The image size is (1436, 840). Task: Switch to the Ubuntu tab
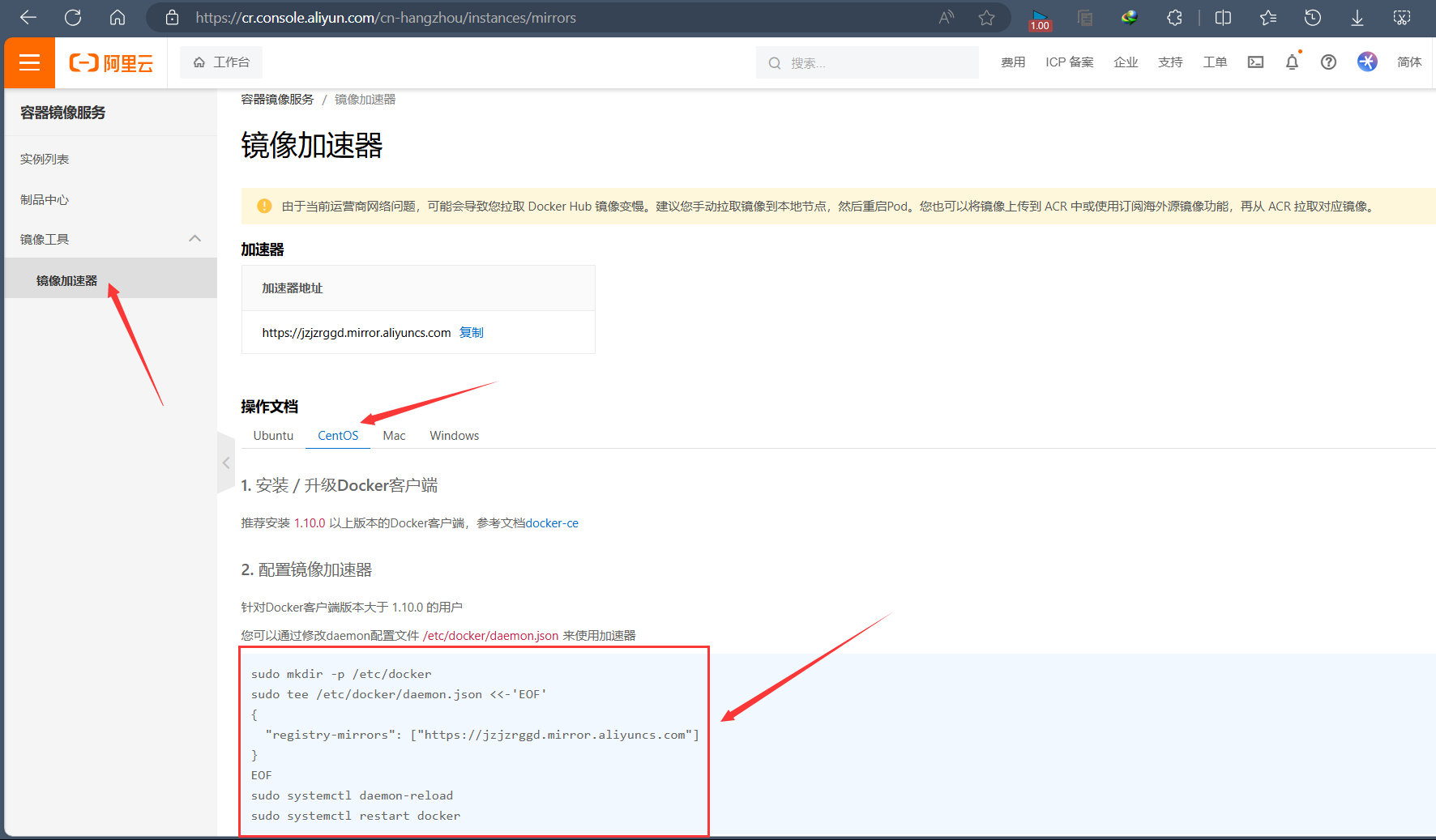click(273, 435)
